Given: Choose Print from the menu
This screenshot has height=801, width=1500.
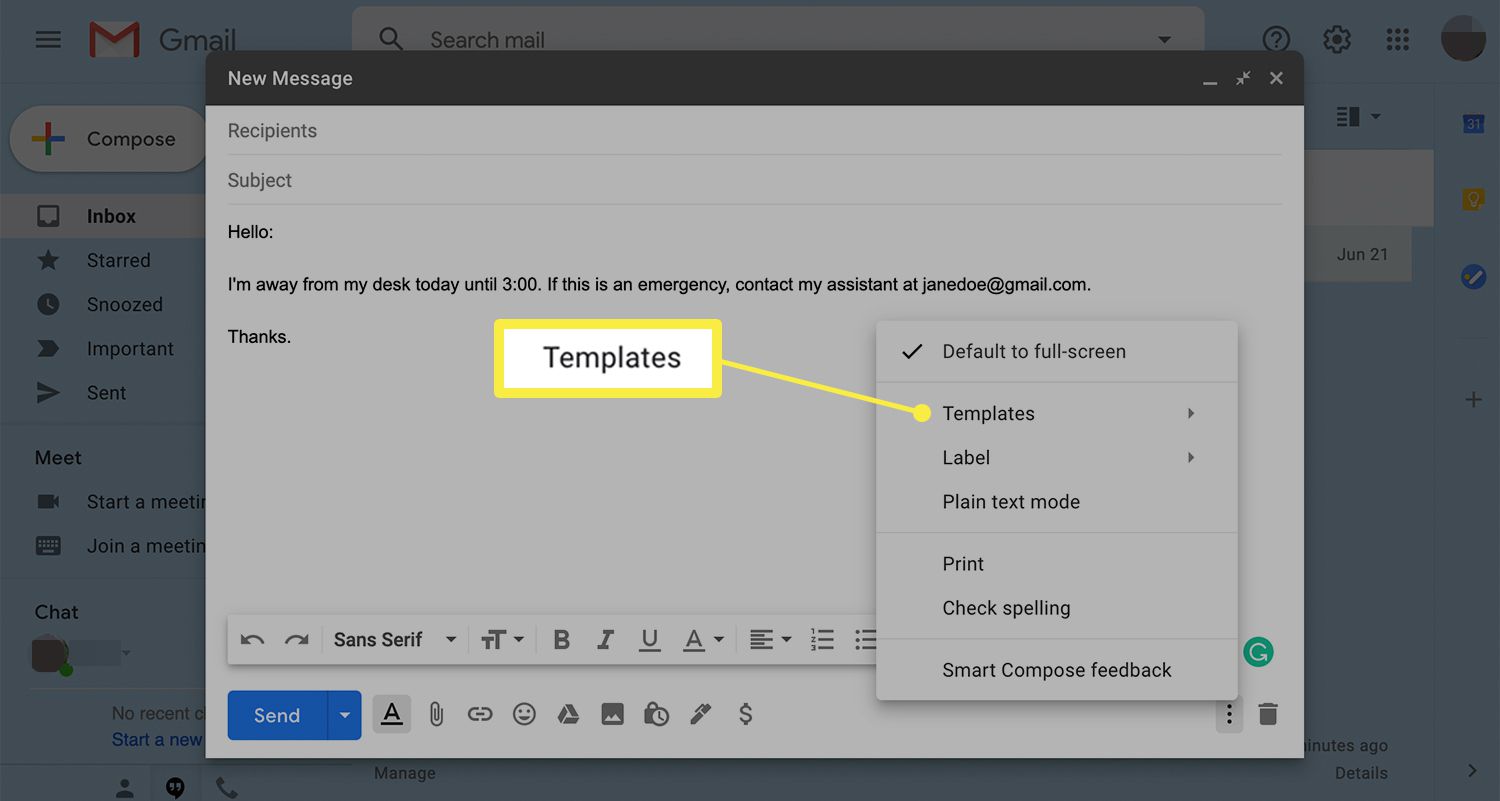Looking at the screenshot, I should [1057, 564].
